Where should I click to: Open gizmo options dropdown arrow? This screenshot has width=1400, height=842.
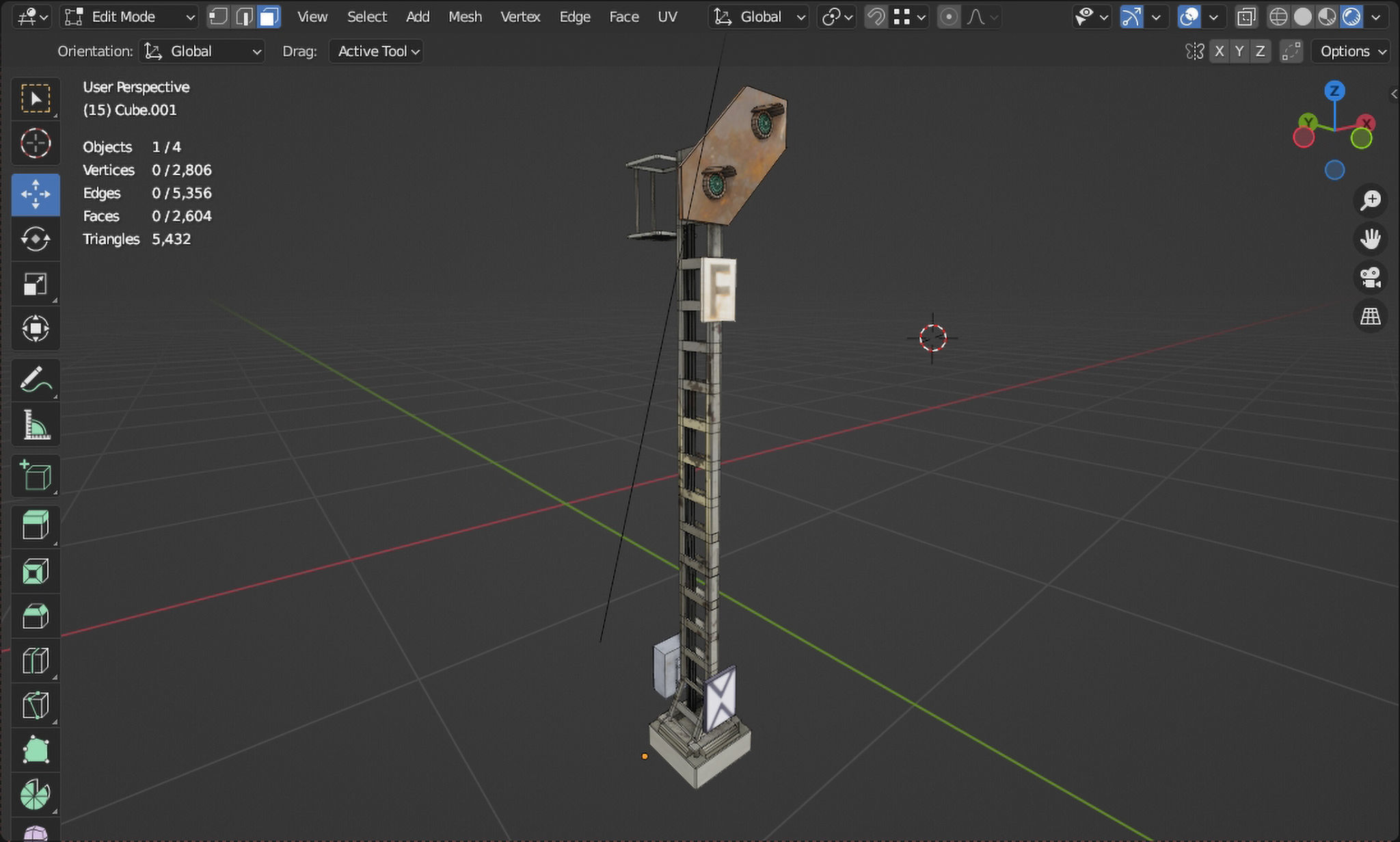pos(1156,16)
